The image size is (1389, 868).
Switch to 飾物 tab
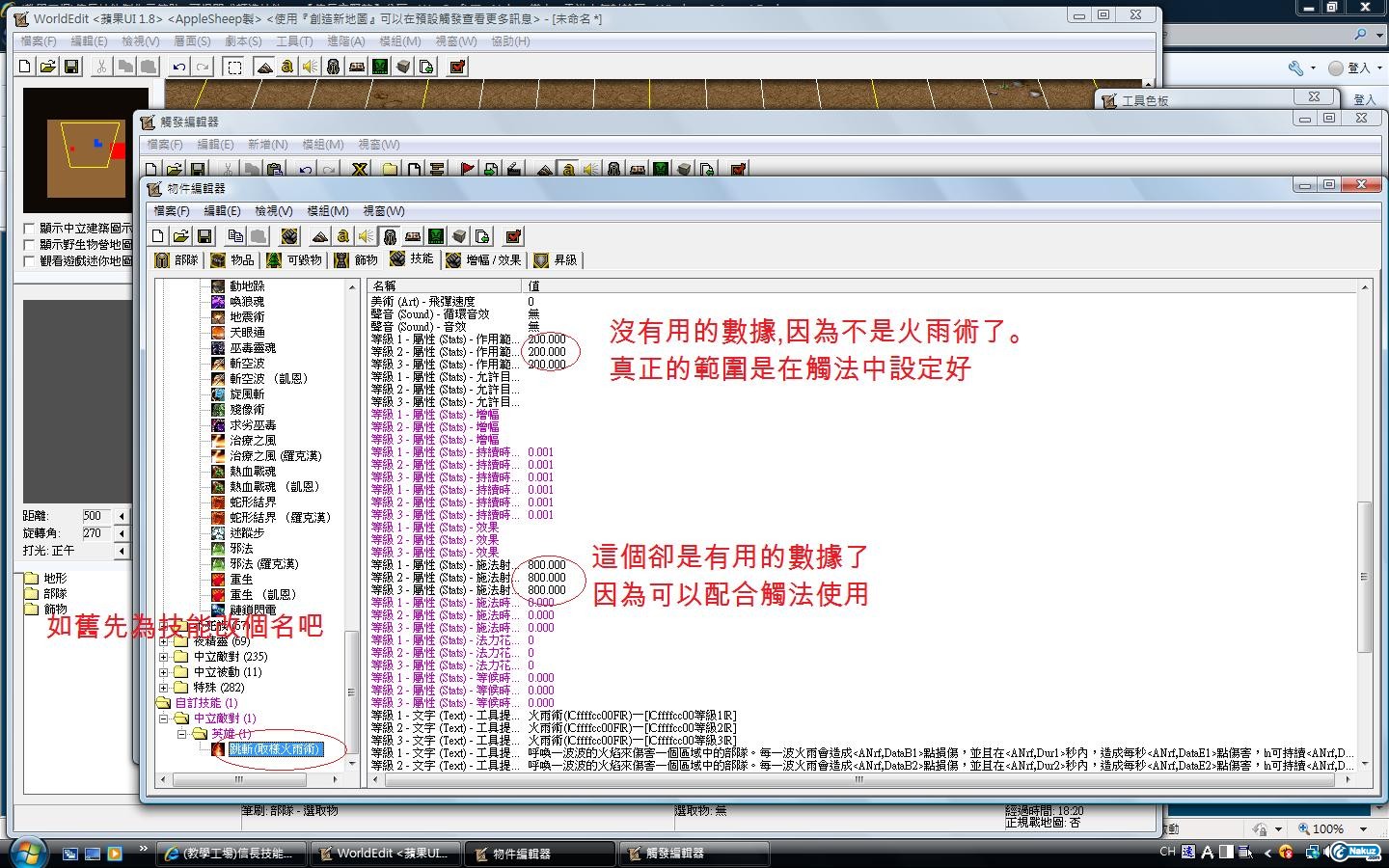[357, 260]
